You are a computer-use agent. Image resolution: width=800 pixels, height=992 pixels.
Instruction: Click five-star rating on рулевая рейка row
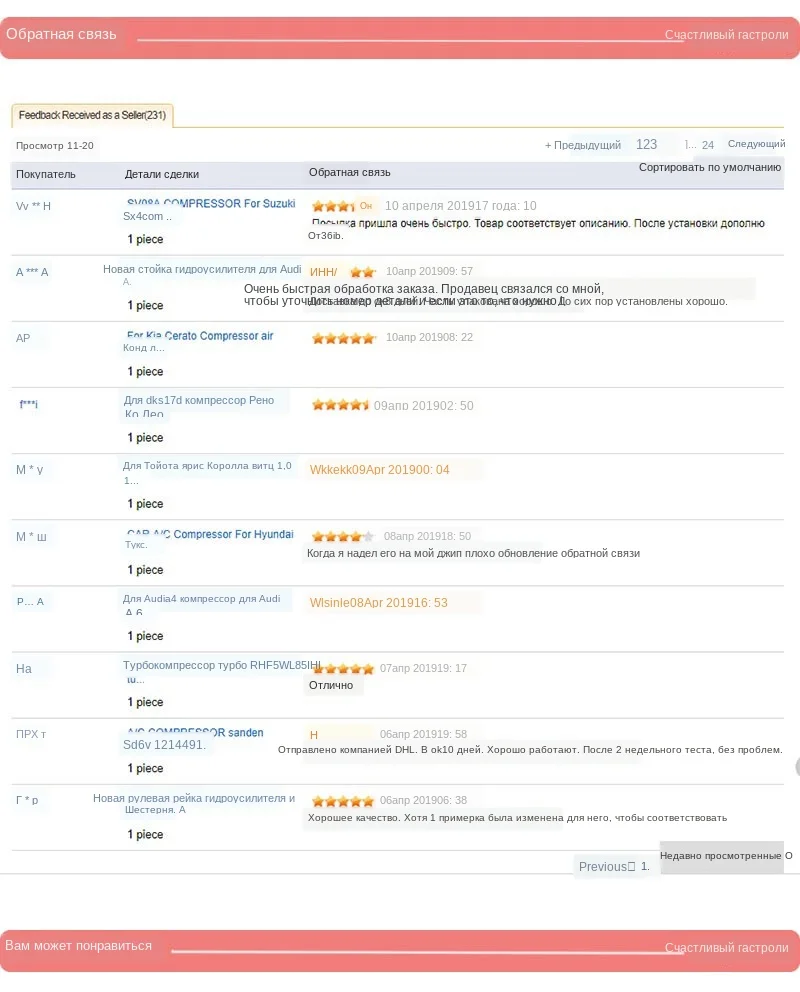point(342,800)
